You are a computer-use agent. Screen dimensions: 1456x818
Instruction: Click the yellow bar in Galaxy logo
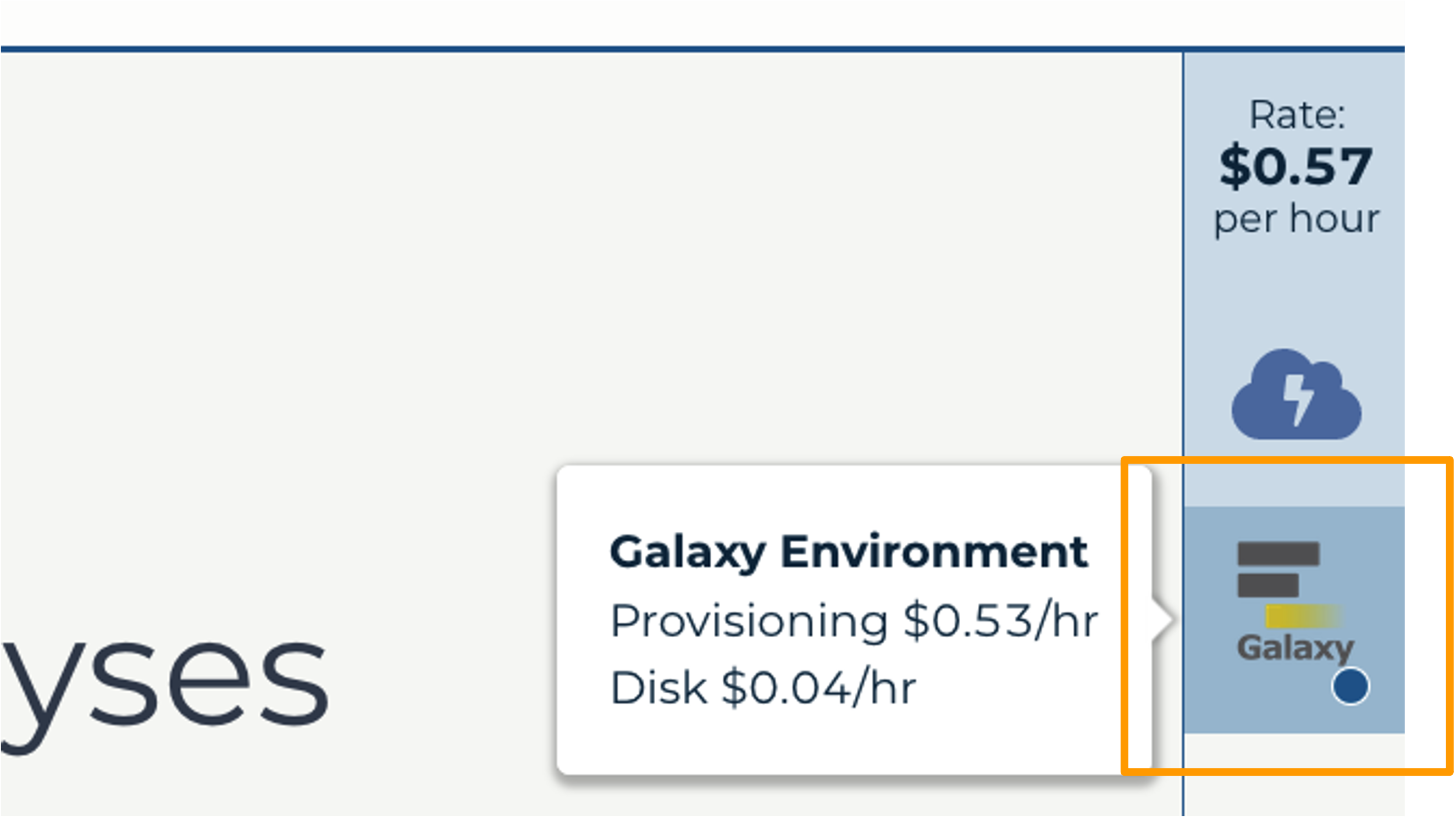(1303, 616)
